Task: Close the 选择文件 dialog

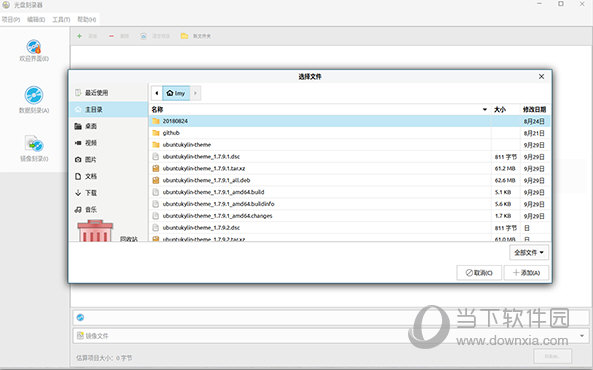Action: click(x=541, y=76)
